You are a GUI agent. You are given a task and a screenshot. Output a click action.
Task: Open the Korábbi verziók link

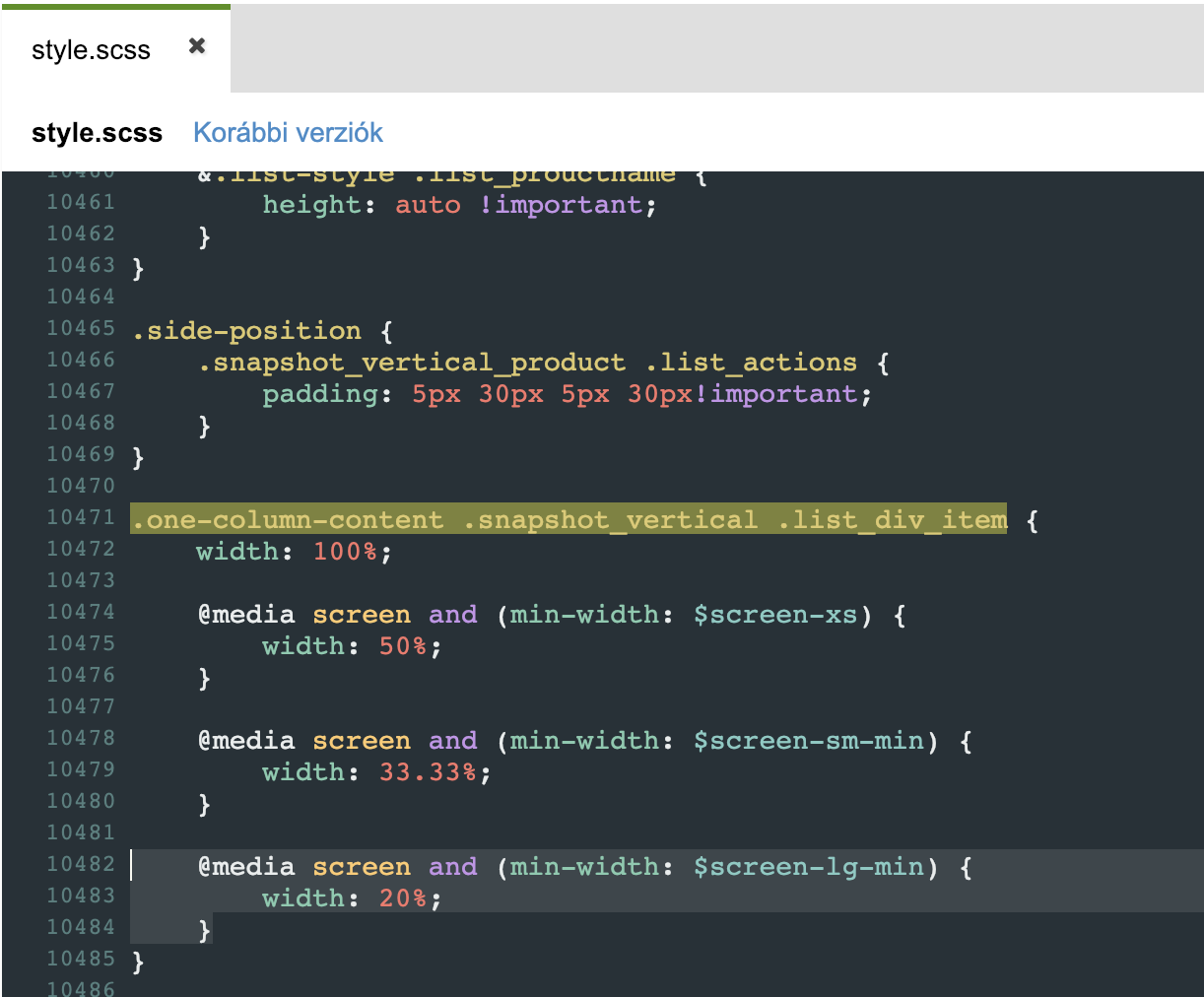click(288, 133)
